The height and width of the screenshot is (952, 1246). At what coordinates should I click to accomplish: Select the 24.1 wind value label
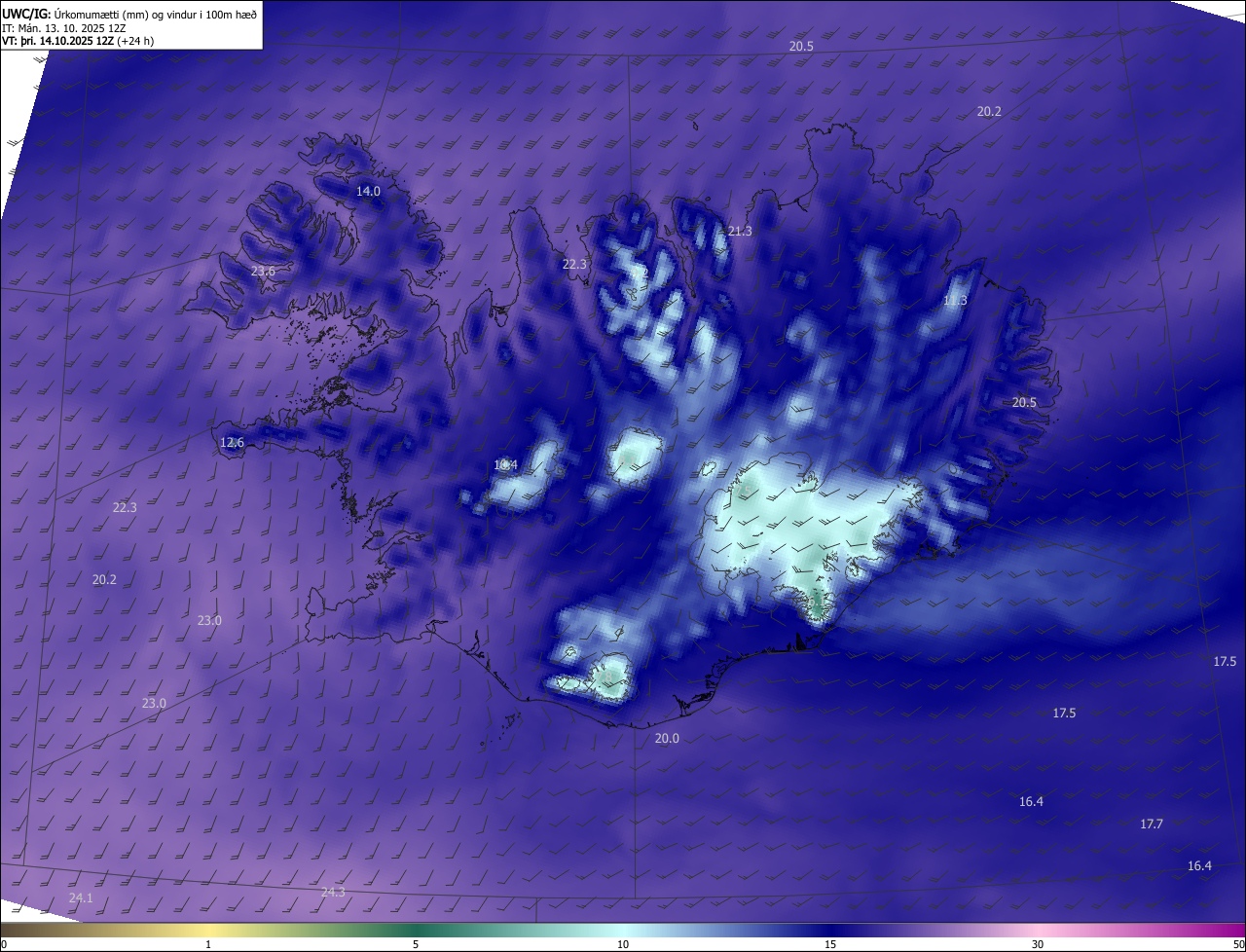click(81, 898)
